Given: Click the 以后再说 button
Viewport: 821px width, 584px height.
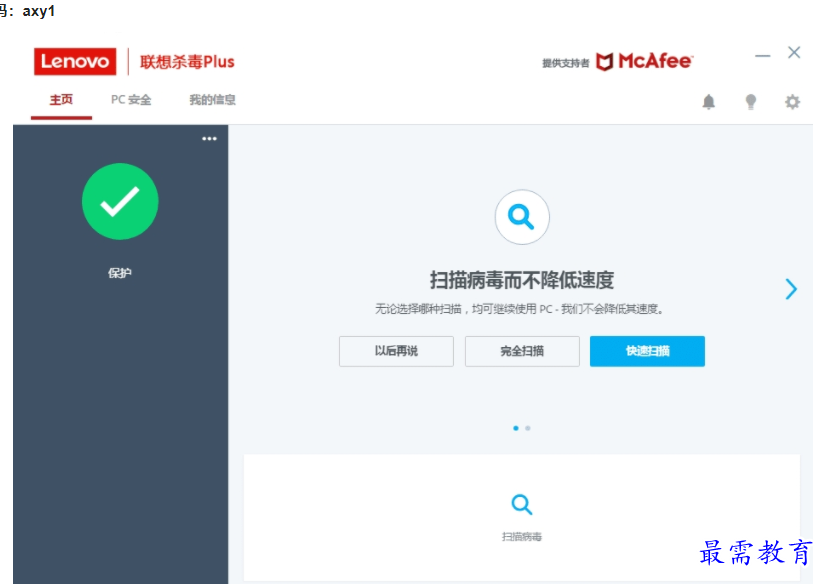Looking at the screenshot, I should (396, 351).
